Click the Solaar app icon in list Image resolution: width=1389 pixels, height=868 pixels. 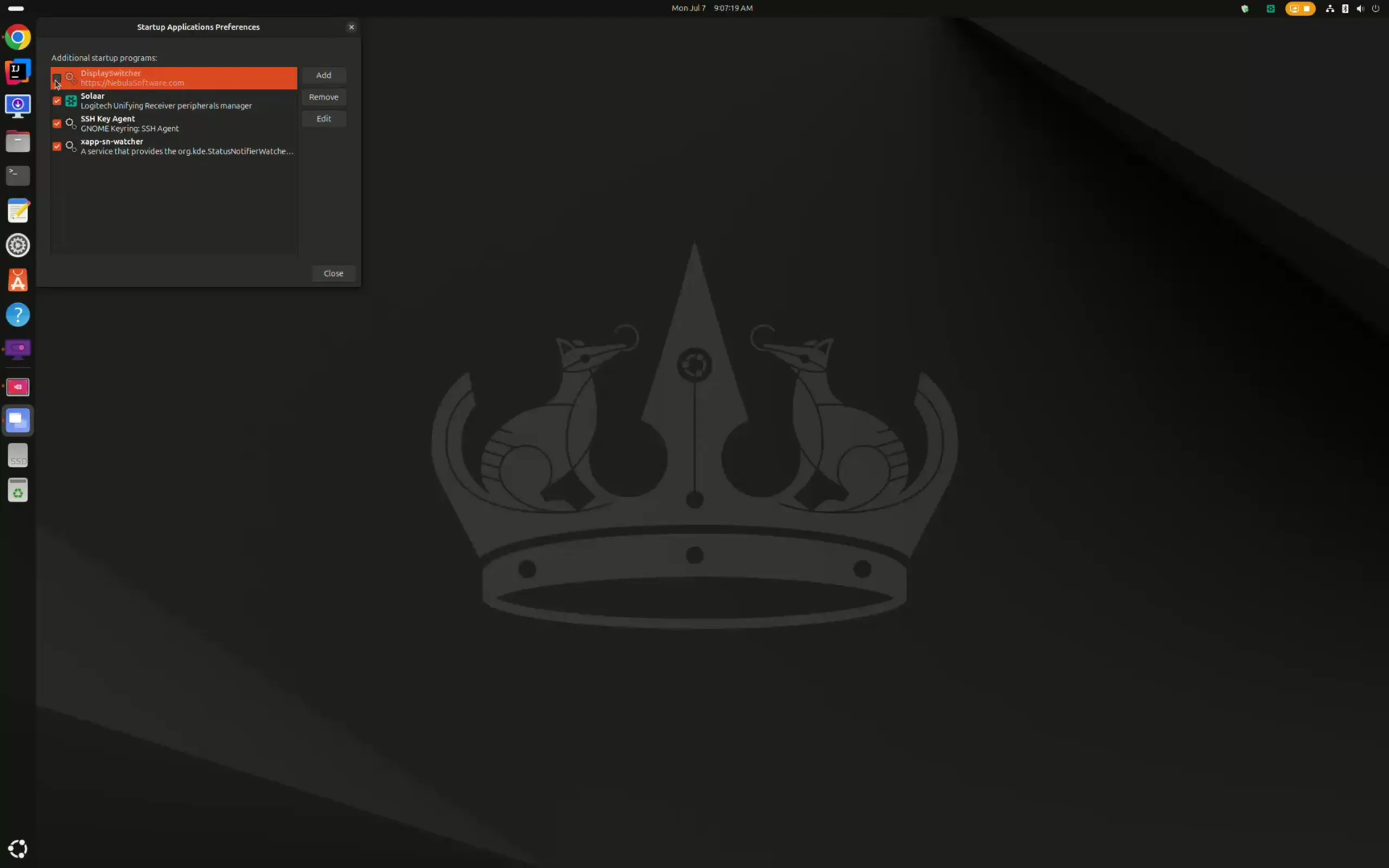[x=71, y=101]
